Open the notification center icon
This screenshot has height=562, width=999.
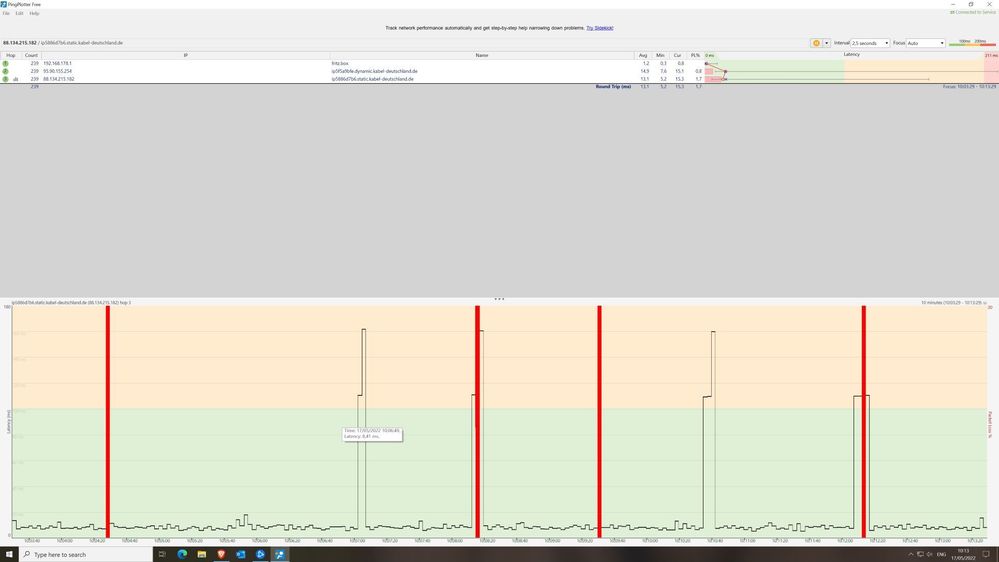(986, 554)
